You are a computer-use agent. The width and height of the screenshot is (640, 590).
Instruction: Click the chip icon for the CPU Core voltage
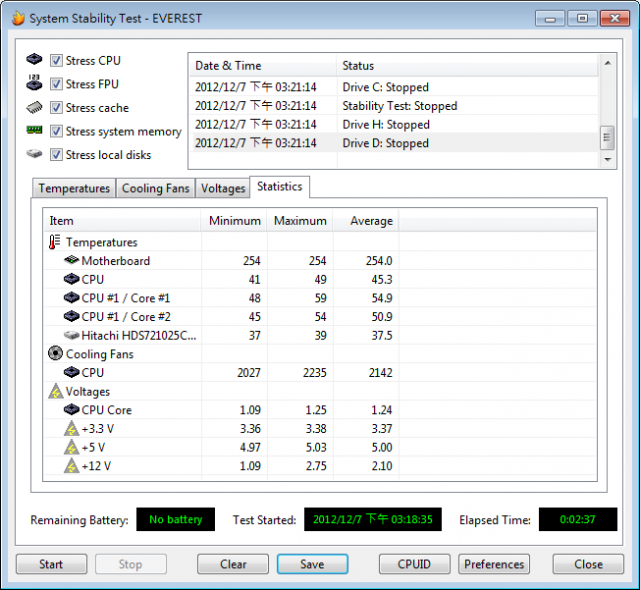click(x=71, y=409)
